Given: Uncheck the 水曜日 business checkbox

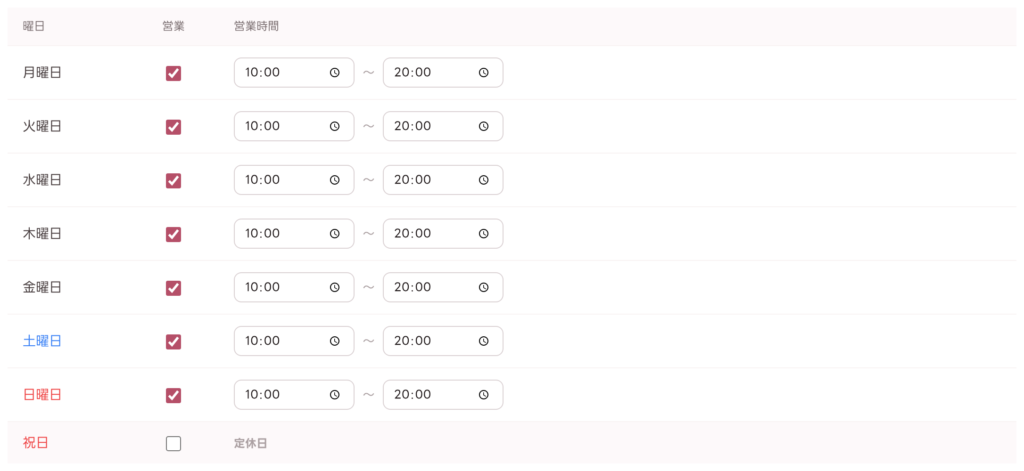Looking at the screenshot, I should (173, 180).
